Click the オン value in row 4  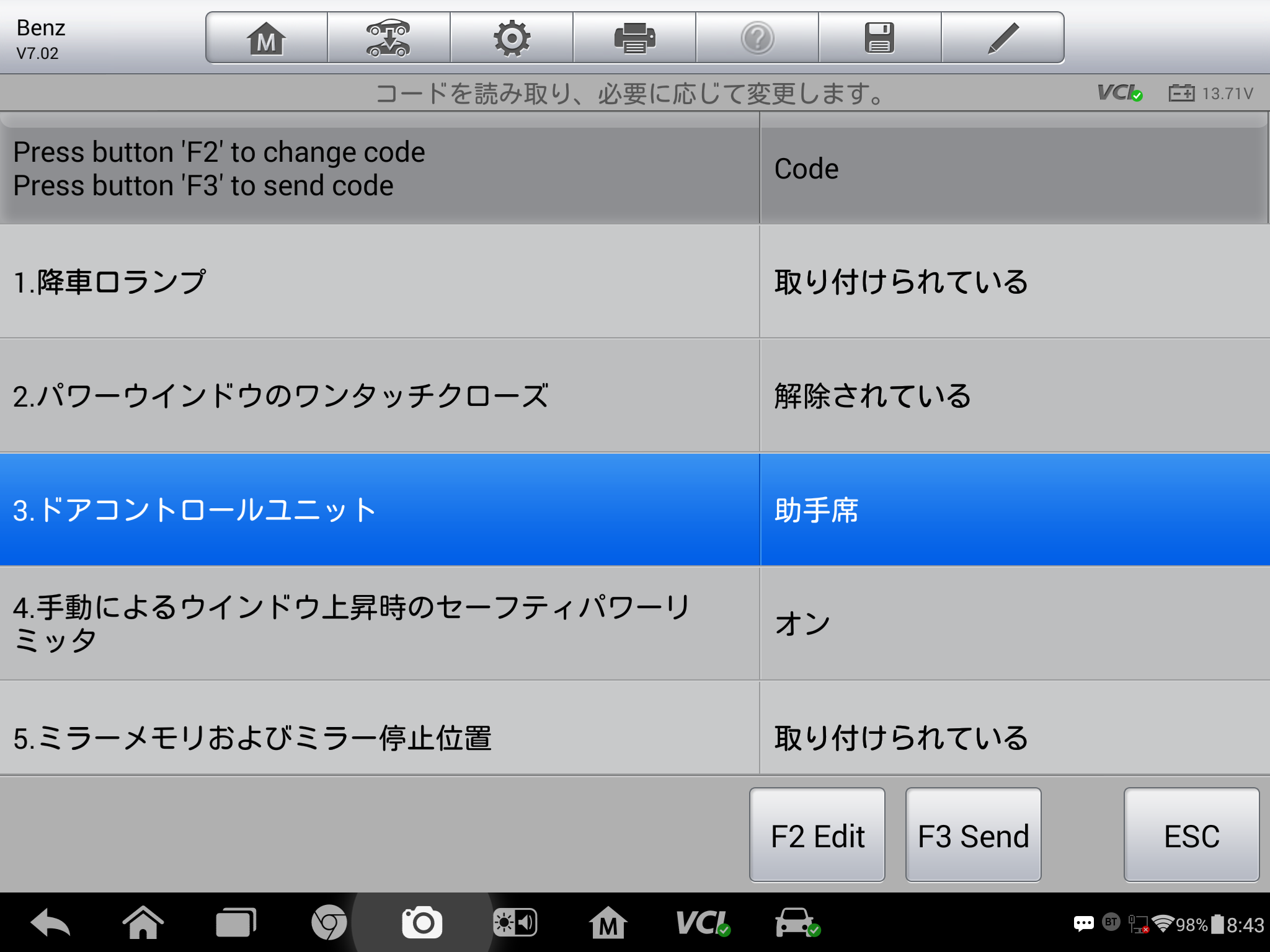click(803, 624)
